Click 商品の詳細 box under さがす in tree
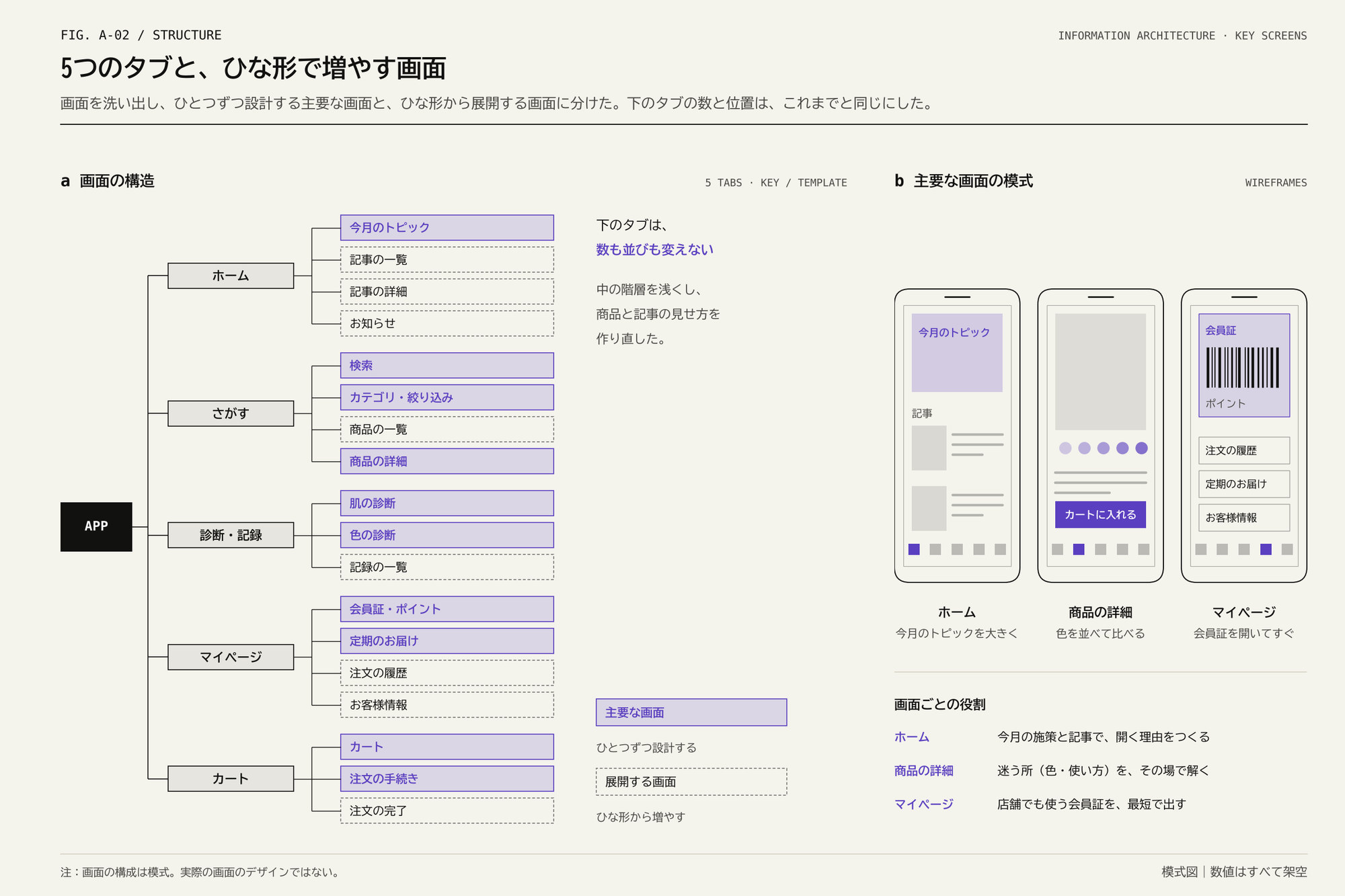Image resolution: width=1345 pixels, height=896 pixels. click(x=447, y=461)
